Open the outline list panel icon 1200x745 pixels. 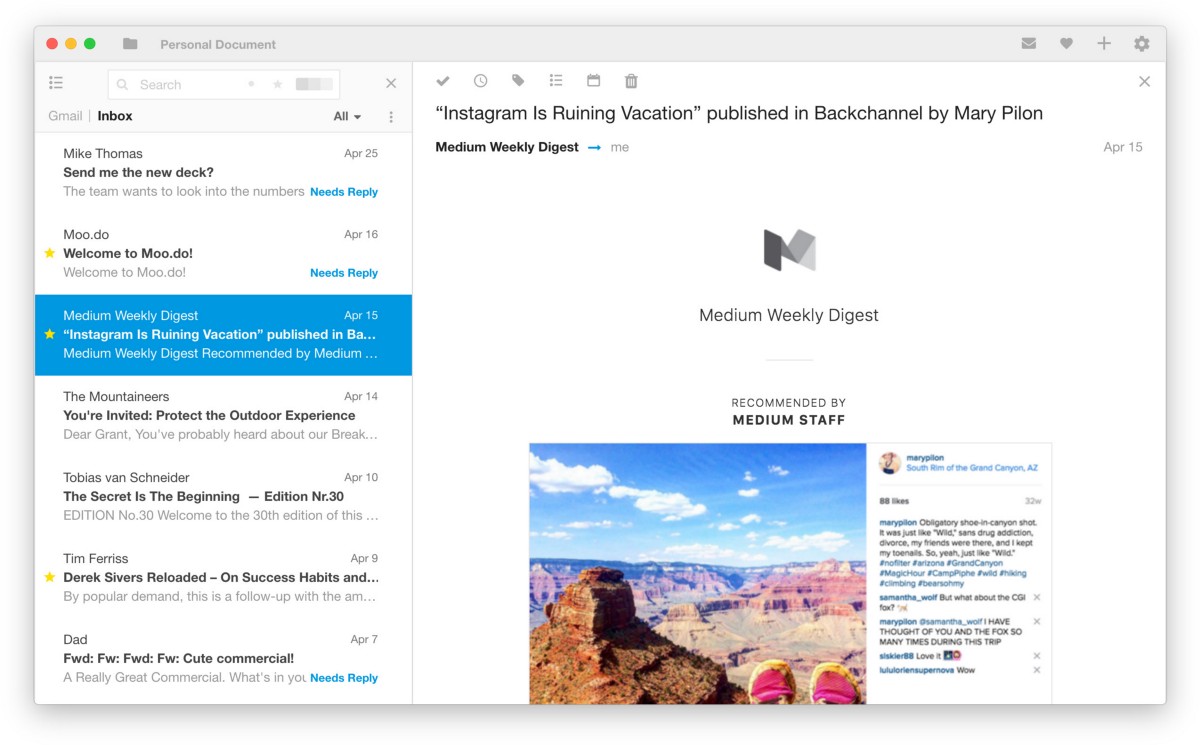pos(56,83)
